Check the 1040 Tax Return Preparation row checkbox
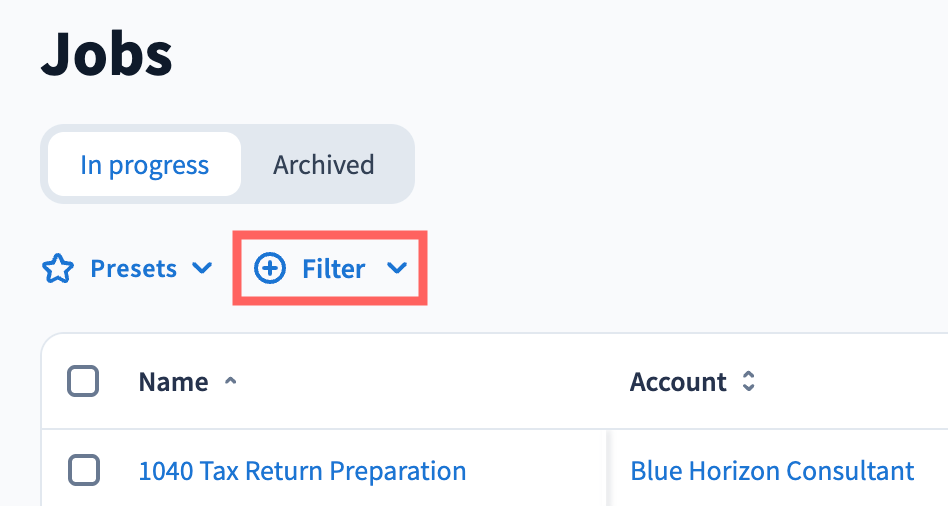The width and height of the screenshot is (948, 506). pyautogui.click(x=83, y=470)
